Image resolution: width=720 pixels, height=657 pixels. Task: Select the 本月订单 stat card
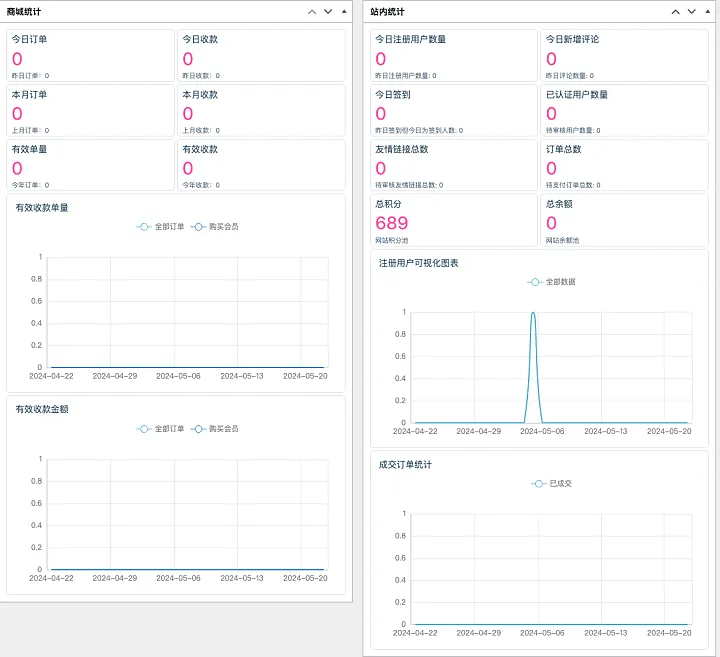tap(90, 111)
